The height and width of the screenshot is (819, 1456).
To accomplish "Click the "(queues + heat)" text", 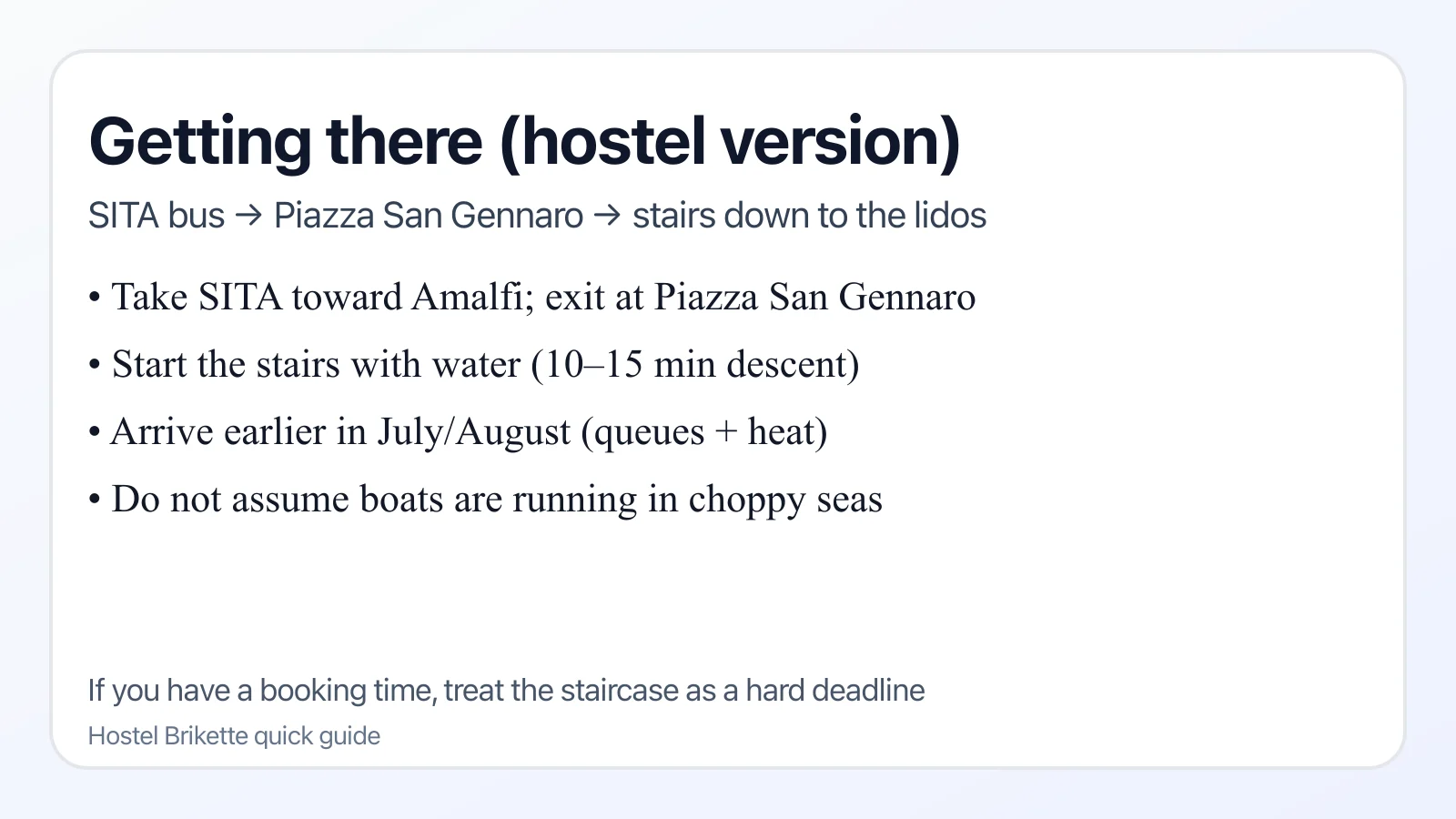I will pyautogui.click(x=704, y=432).
